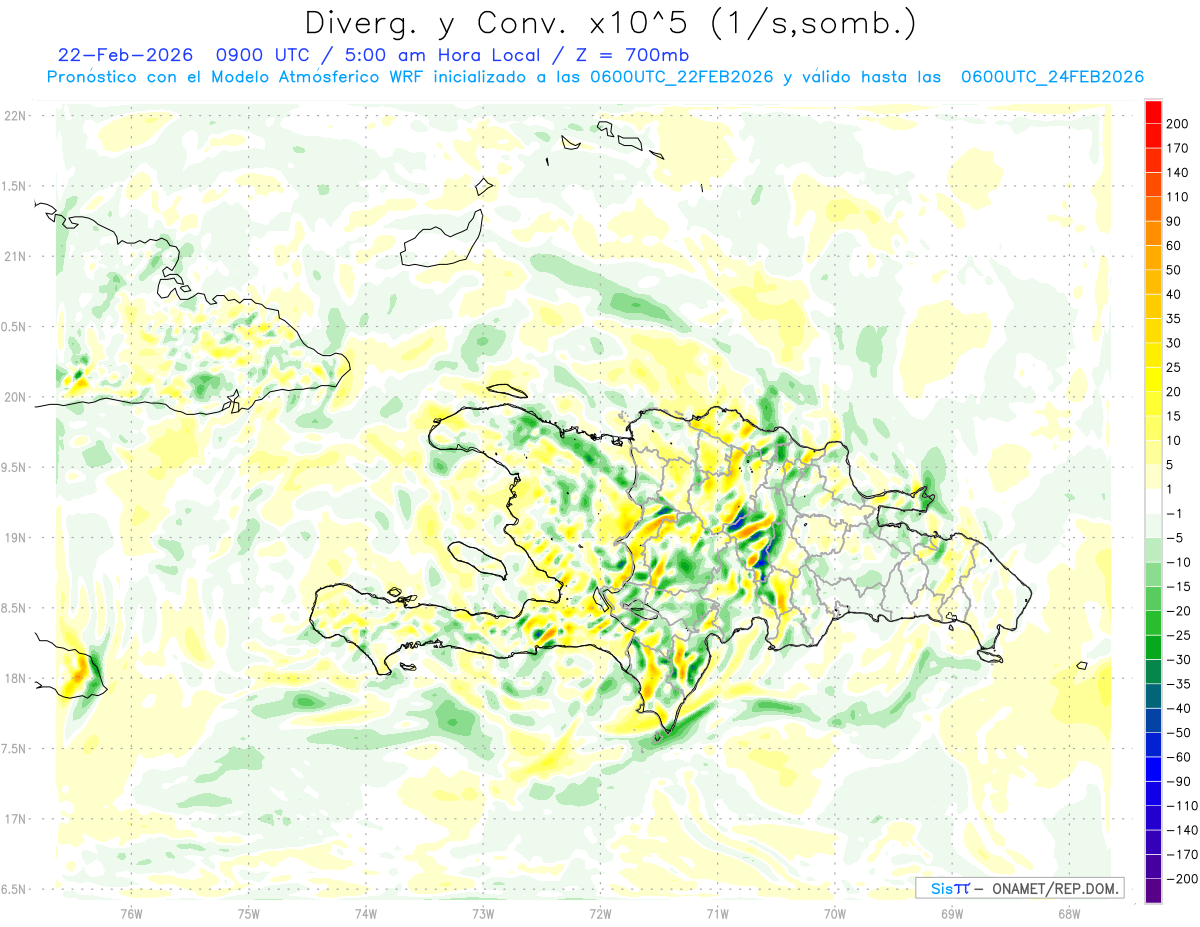Click the '69W' longitude label
The width and height of the screenshot is (1200, 927).
click(951, 912)
